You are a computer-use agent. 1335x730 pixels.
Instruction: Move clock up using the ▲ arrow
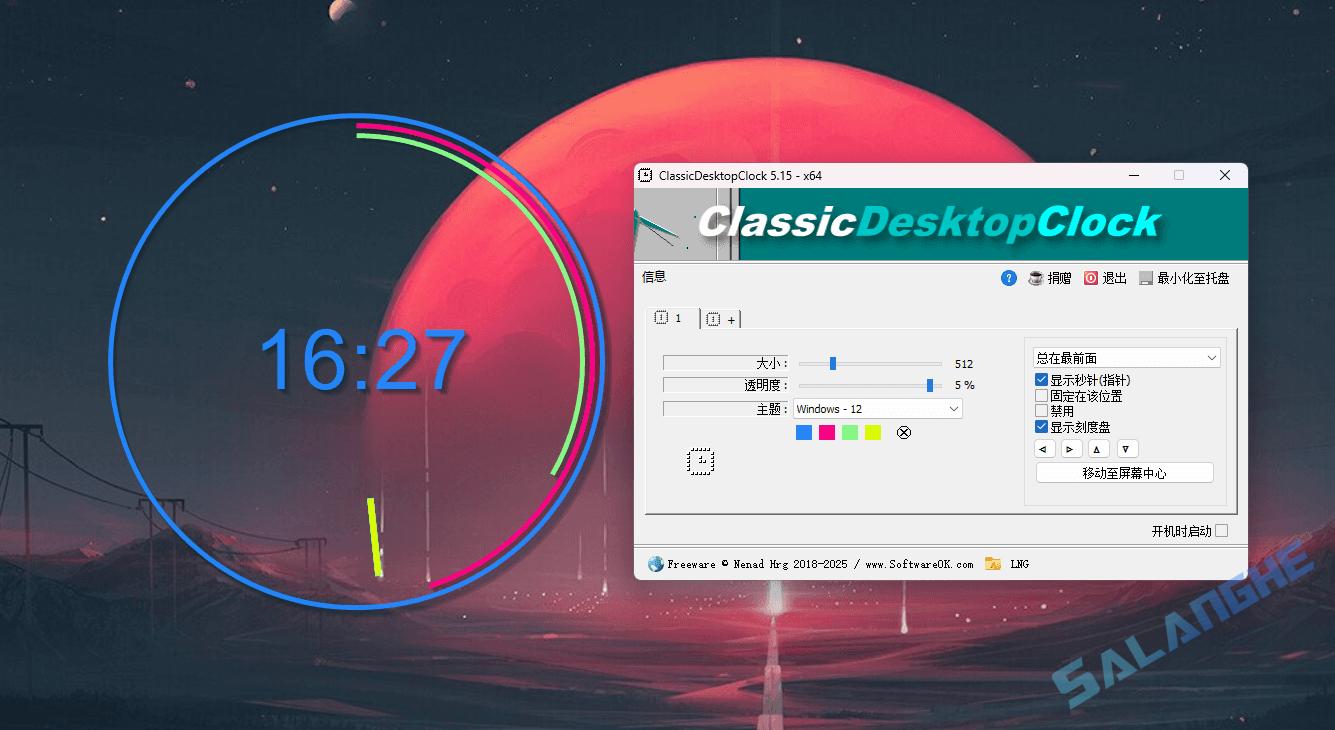click(x=1098, y=448)
